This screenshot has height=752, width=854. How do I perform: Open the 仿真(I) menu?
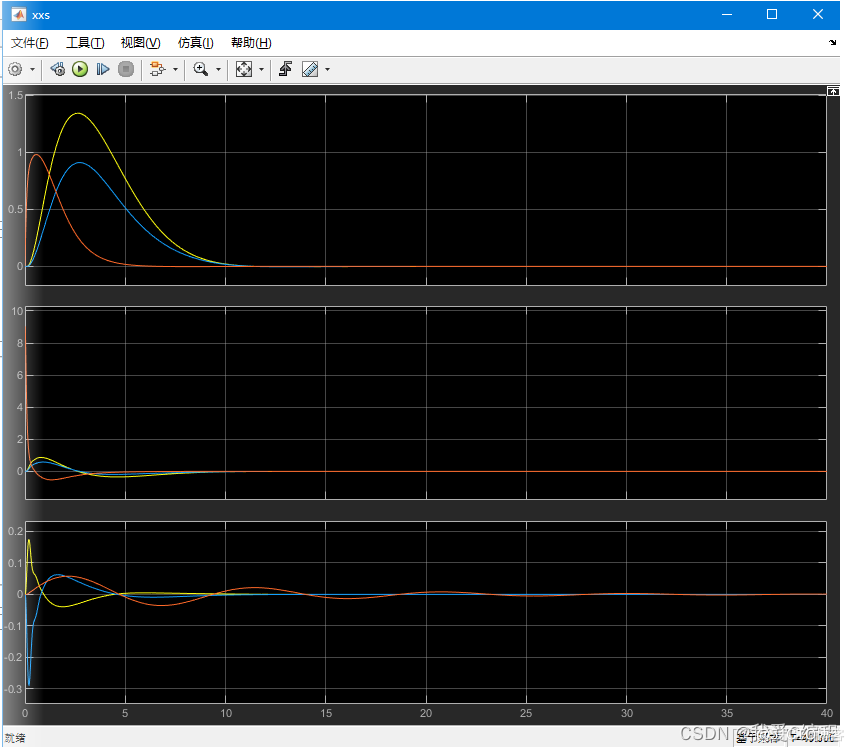click(x=196, y=43)
